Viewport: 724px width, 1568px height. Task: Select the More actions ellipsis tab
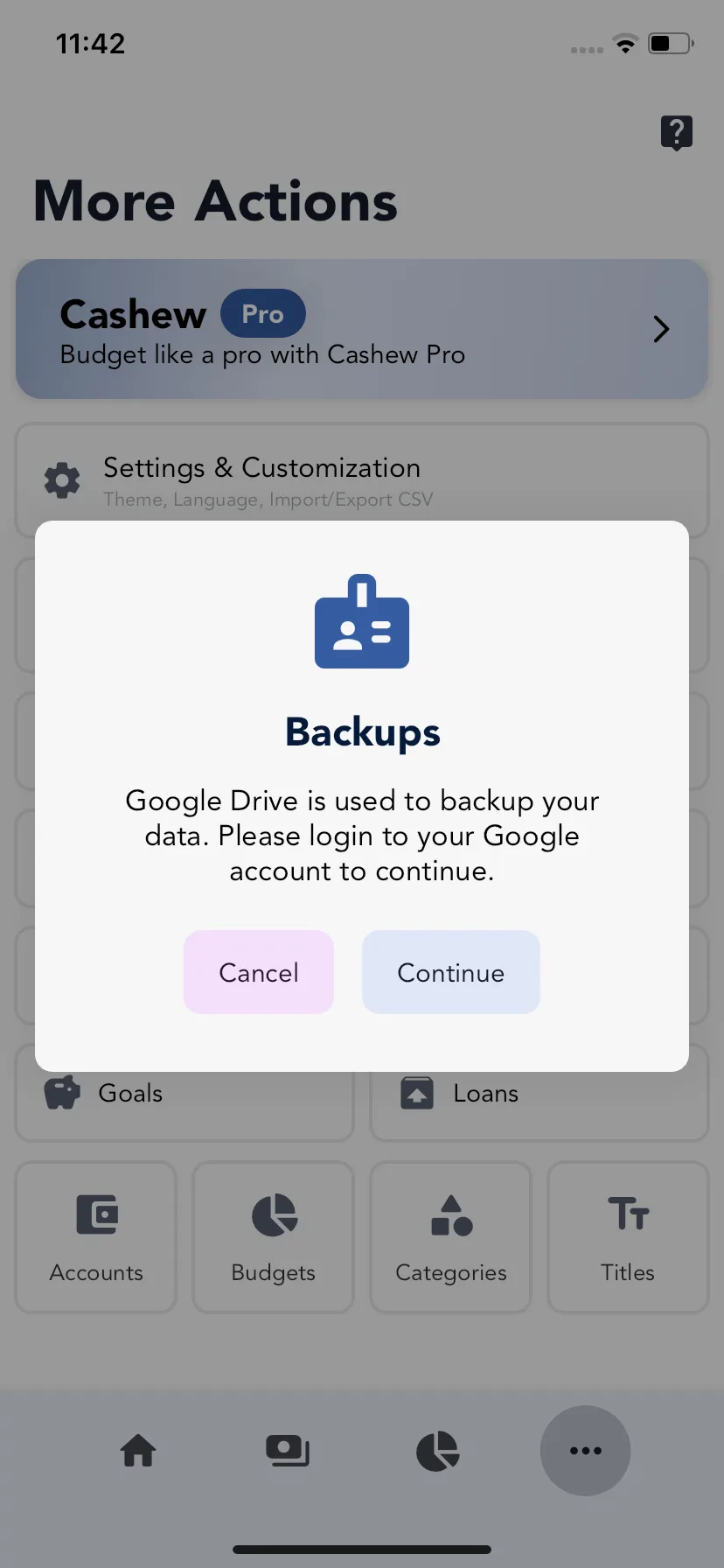pos(585,1451)
